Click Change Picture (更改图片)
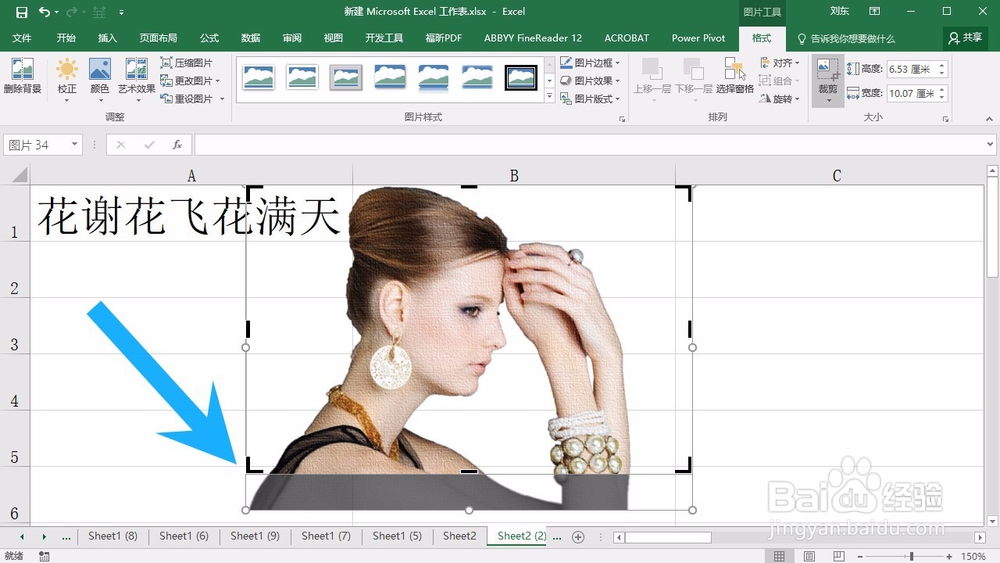Viewport: 1000px width, 563px height. (x=189, y=80)
